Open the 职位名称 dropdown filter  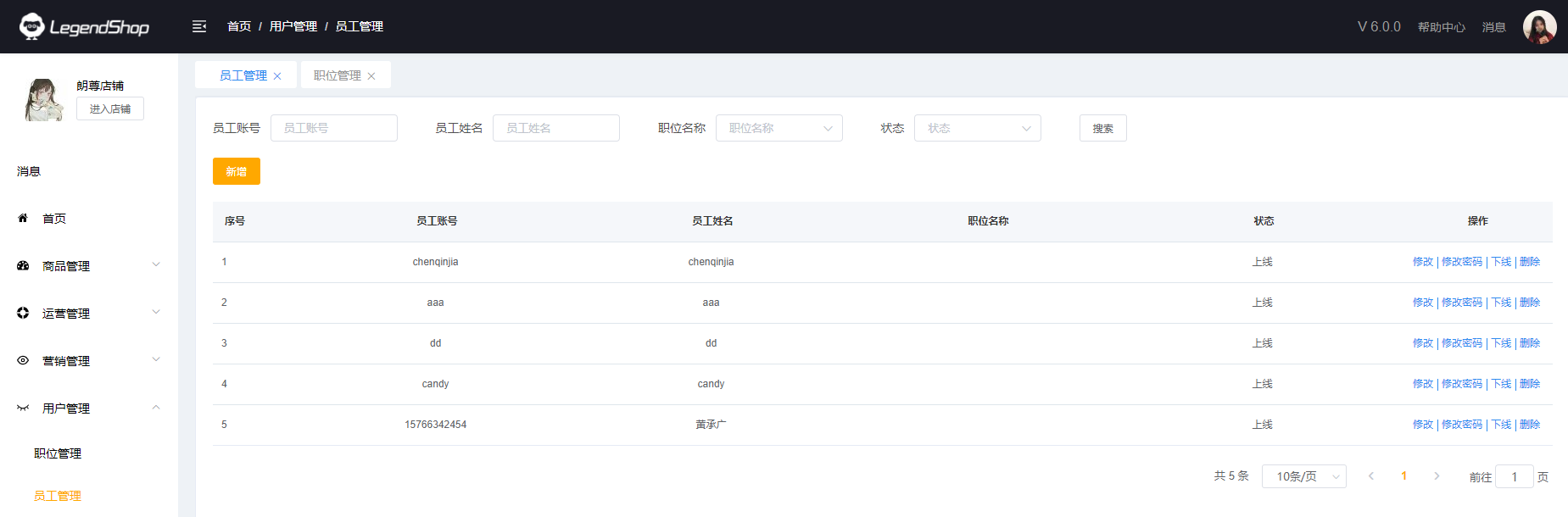point(778,128)
